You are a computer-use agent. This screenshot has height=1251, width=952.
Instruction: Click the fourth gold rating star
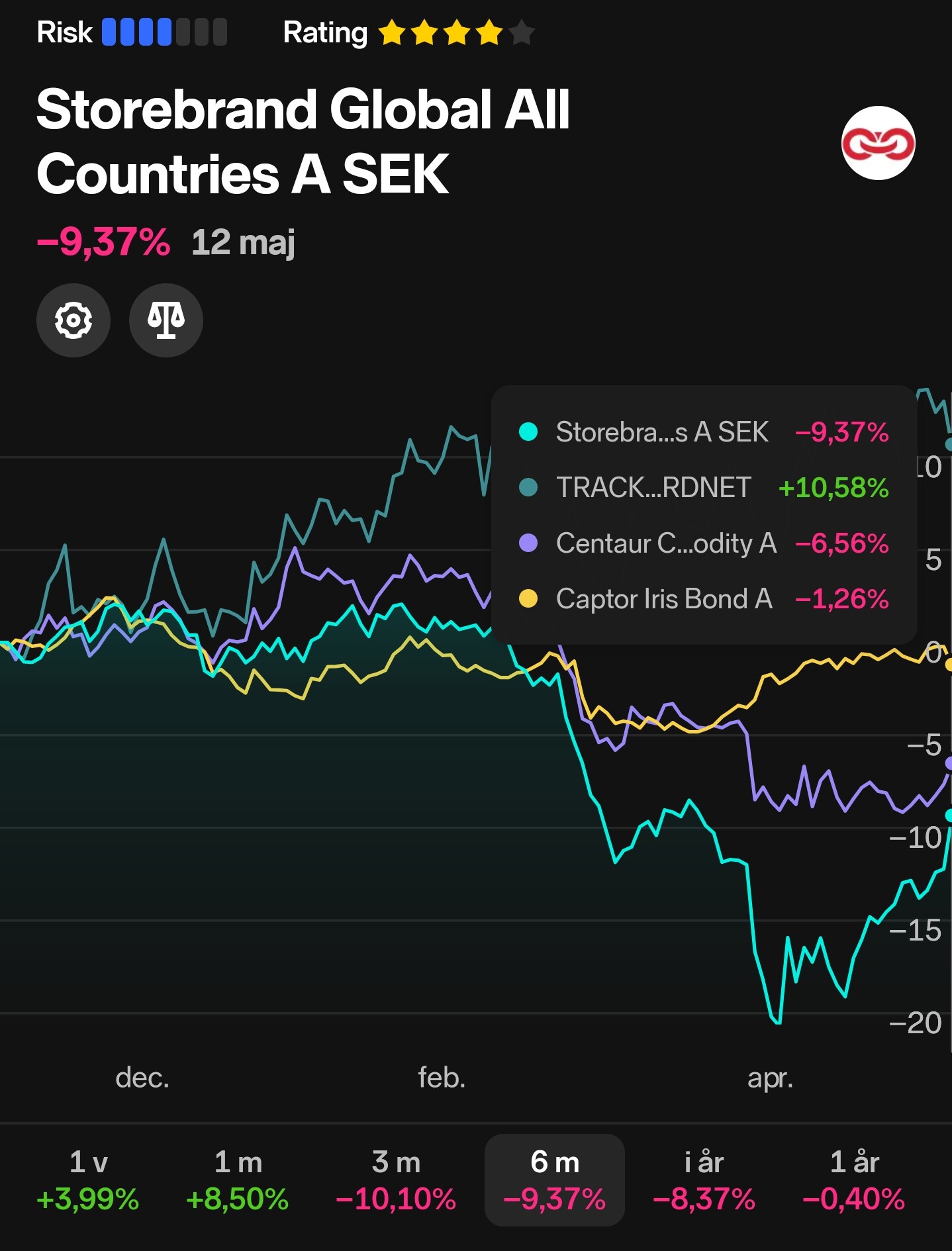click(489, 32)
